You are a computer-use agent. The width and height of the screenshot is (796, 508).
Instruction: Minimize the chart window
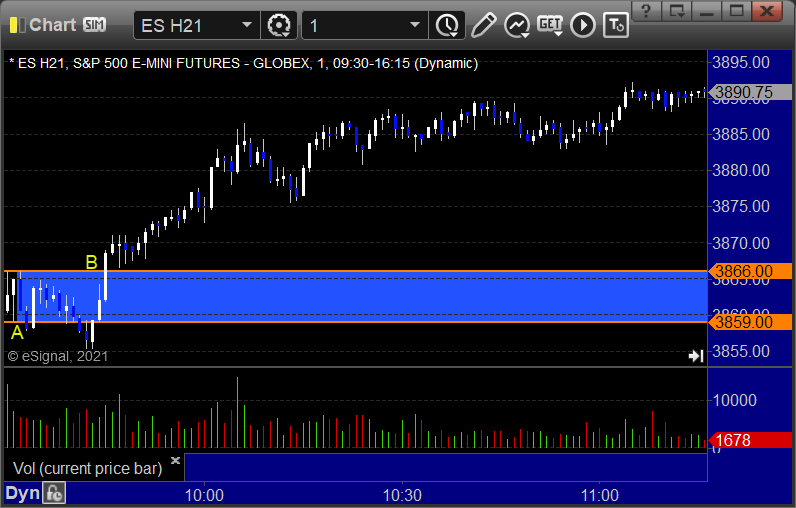coord(707,10)
